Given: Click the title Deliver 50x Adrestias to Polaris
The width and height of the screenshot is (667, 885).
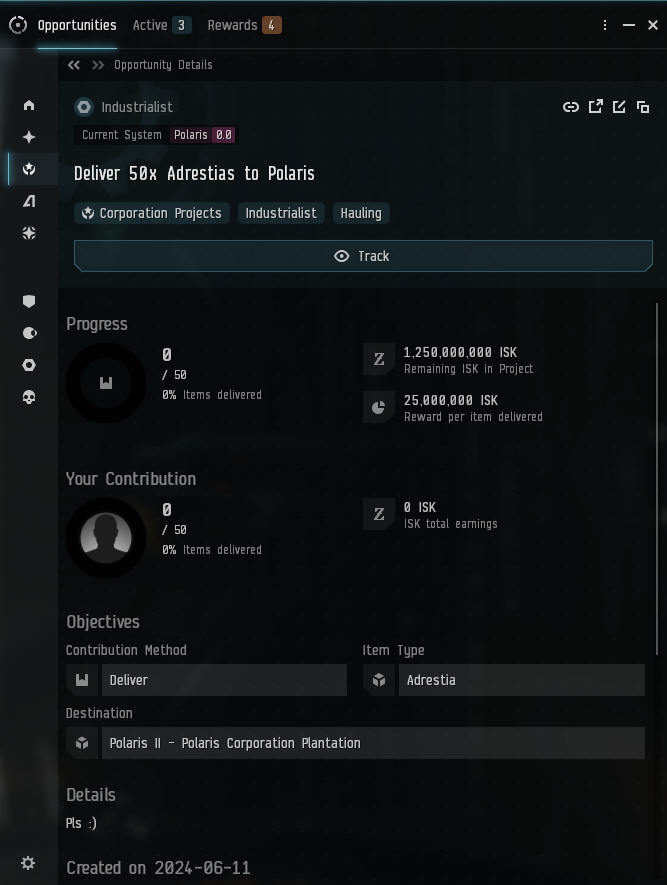Looking at the screenshot, I should [x=194, y=173].
